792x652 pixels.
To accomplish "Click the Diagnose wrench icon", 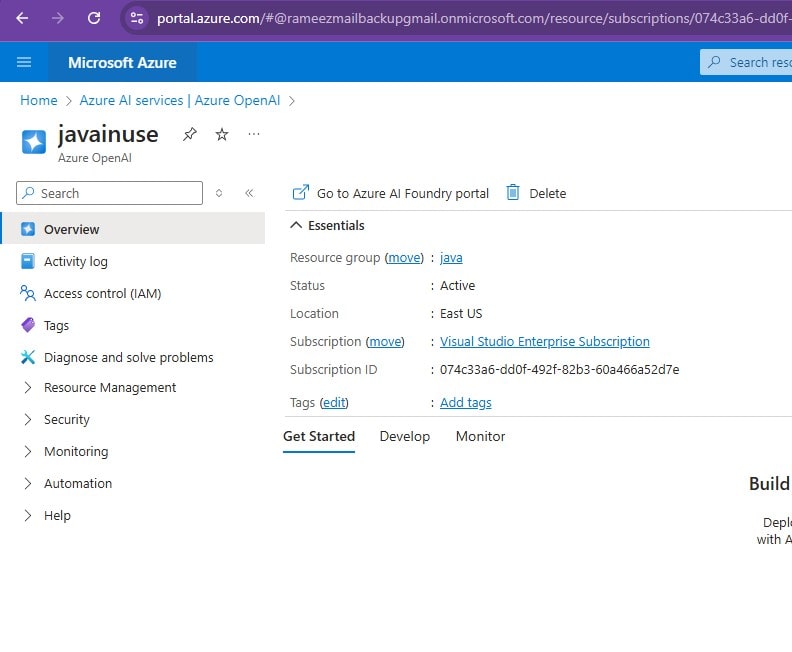I will coord(28,358).
